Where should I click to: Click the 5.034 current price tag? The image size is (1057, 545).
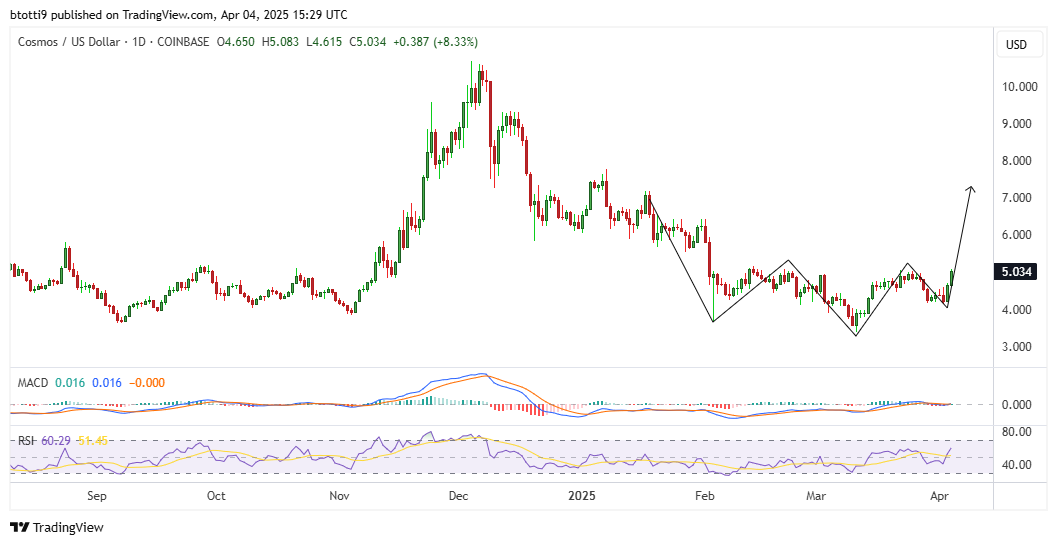(x=1015, y=272)
